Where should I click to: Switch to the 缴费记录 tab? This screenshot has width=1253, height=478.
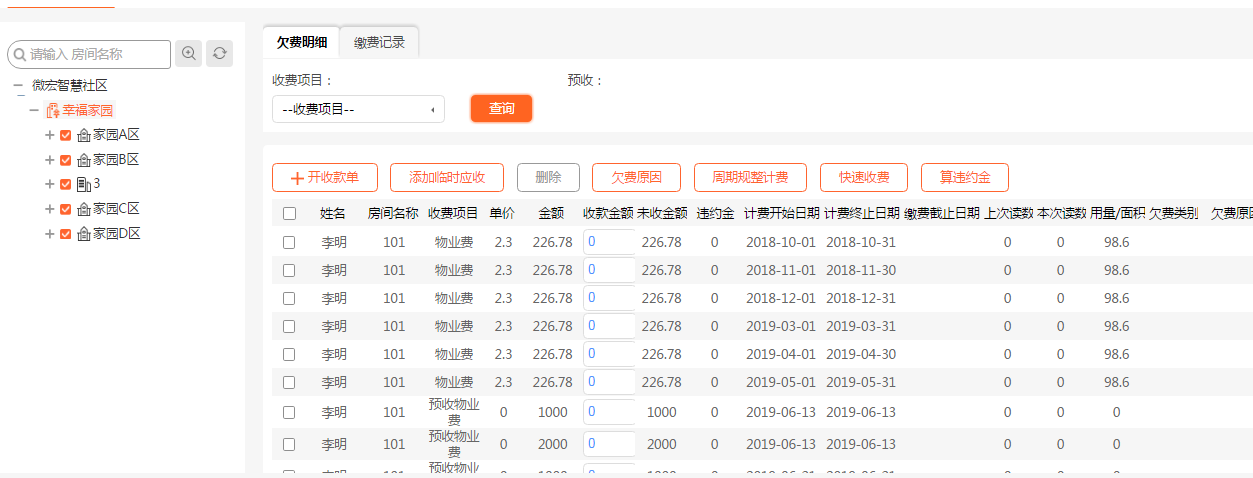379,42
